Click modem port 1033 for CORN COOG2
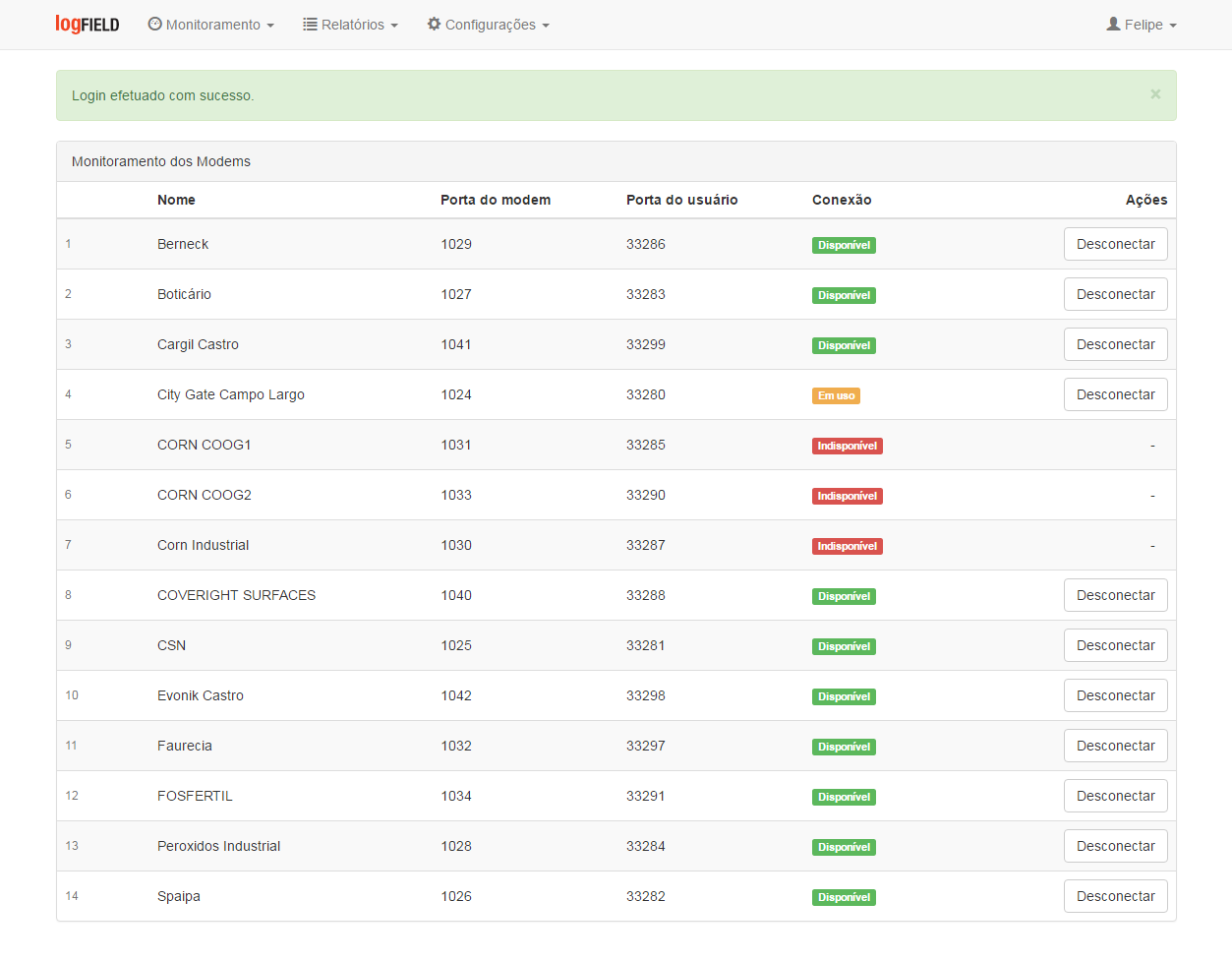1232x961 pixels. [456, 495]
